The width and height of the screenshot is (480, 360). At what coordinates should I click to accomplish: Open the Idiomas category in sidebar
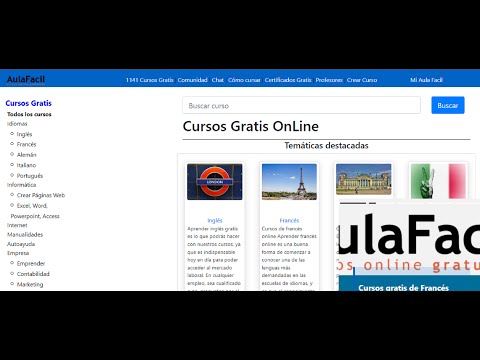click(x=17, y=124)
